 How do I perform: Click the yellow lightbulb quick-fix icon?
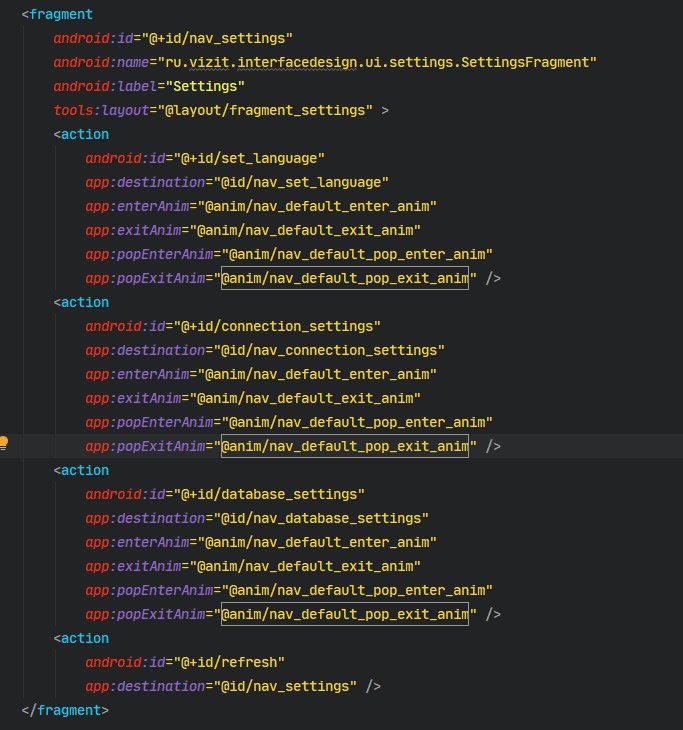coord(4,442)
